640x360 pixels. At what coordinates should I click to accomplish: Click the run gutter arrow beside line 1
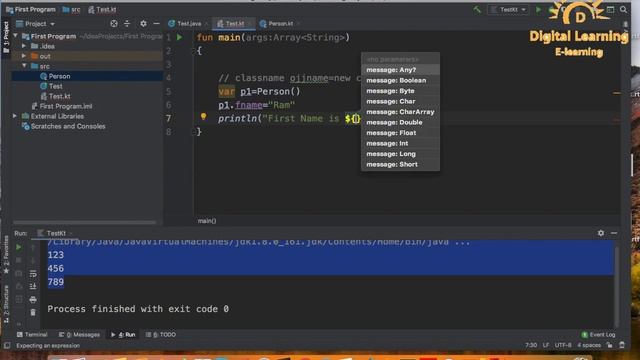pyautogui.click(x=180, y=37)
